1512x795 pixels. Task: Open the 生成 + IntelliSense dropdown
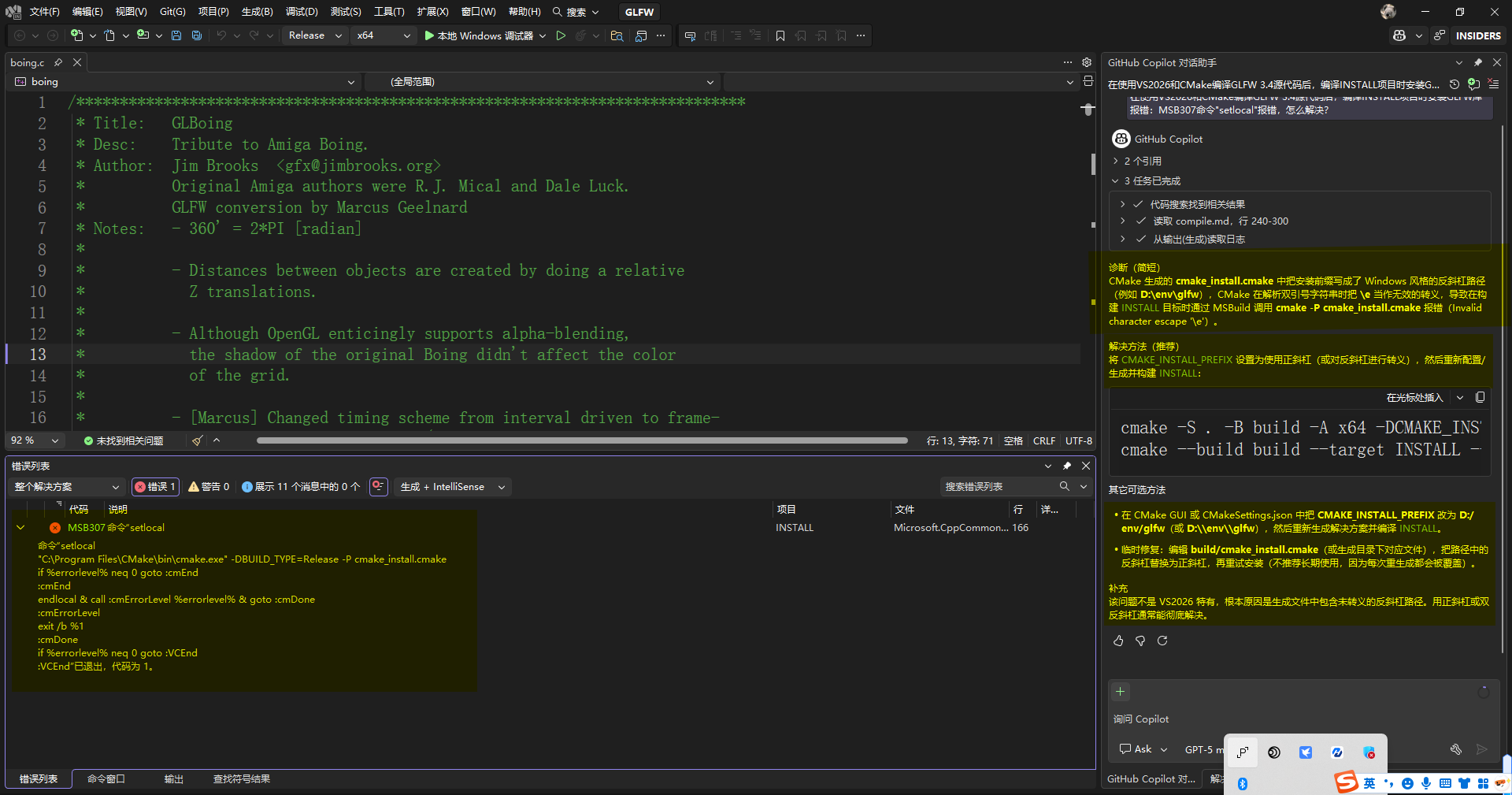(453, 487)
